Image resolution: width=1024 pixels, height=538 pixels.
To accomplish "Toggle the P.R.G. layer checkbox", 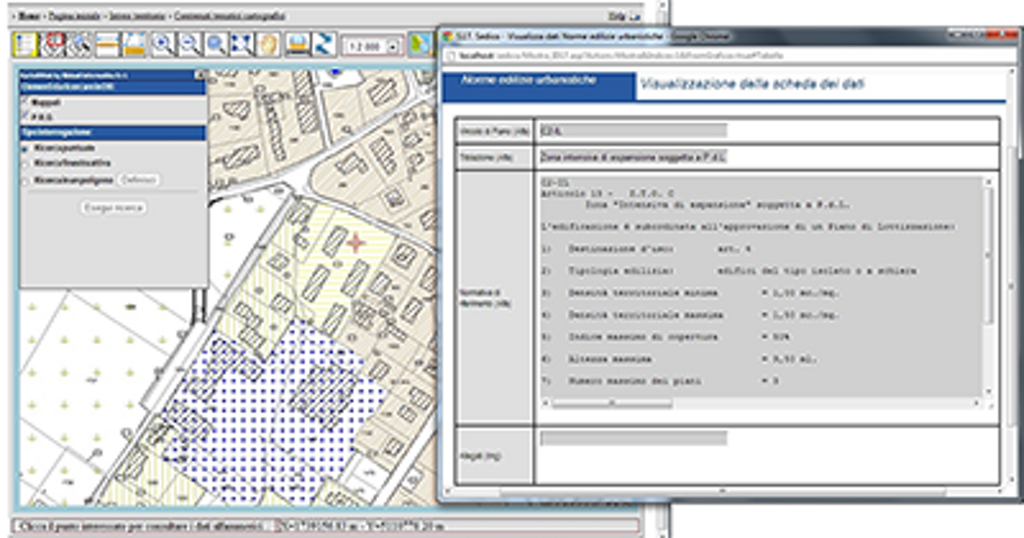I will tap(26, 117).
